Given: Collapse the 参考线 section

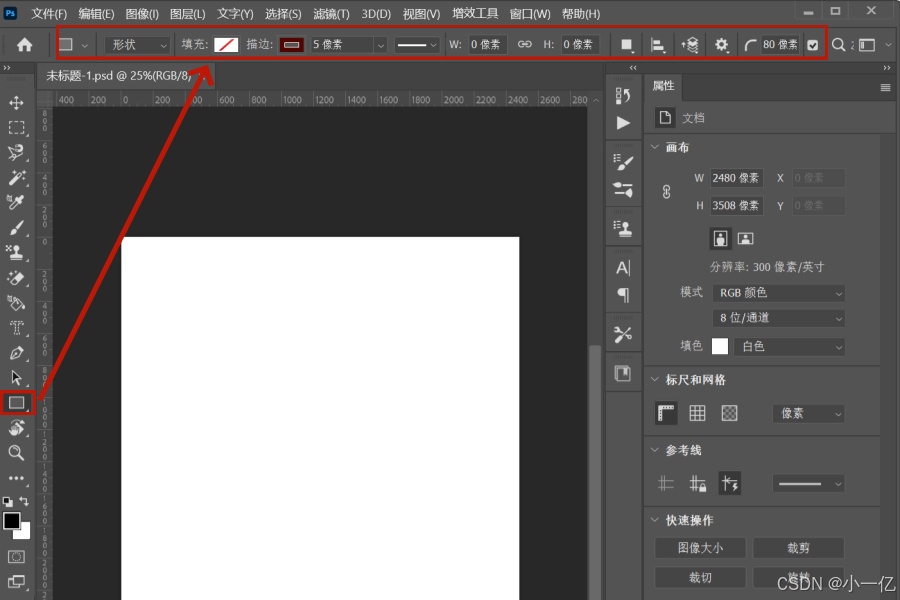Looking at the screenshot, I should pyautogui.click(x=655, y=450).
